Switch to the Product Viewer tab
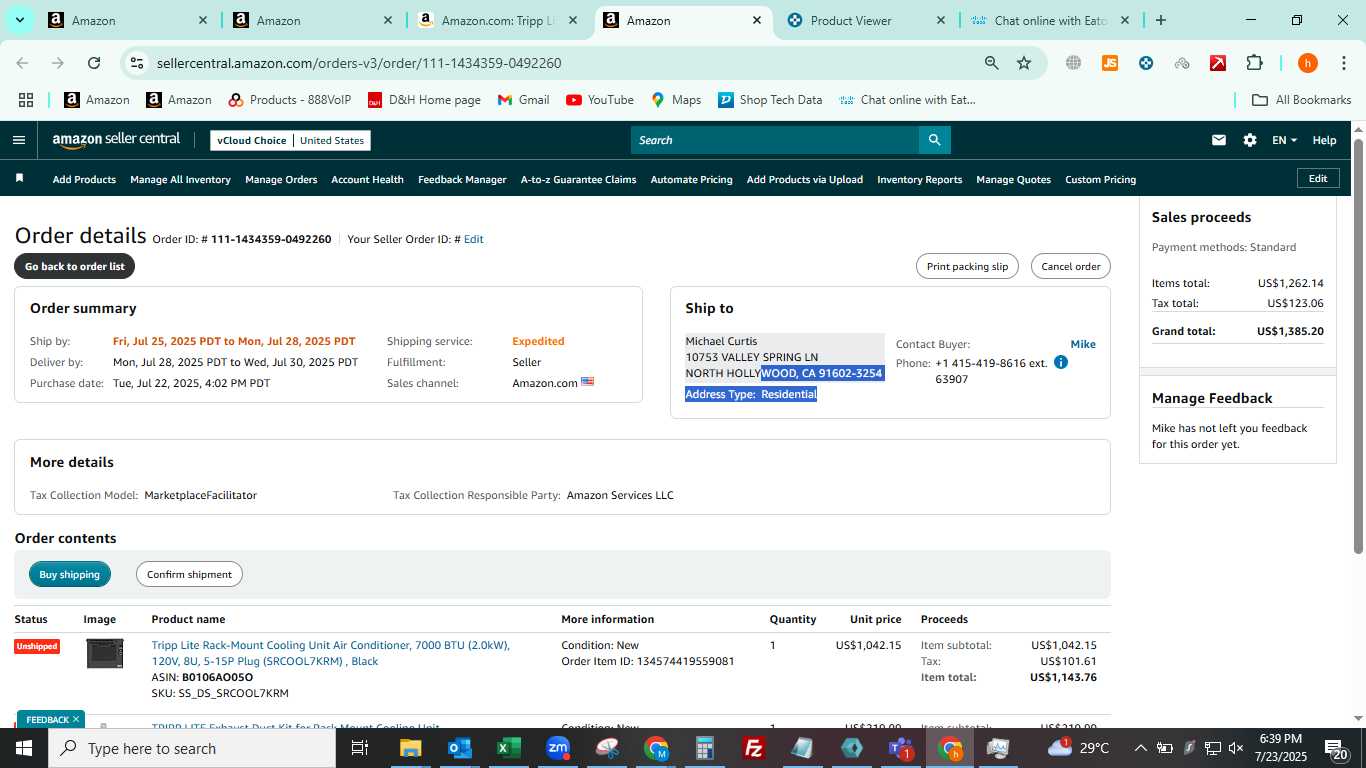This screenshot has width=1366, height=768. tap(865, 20)
